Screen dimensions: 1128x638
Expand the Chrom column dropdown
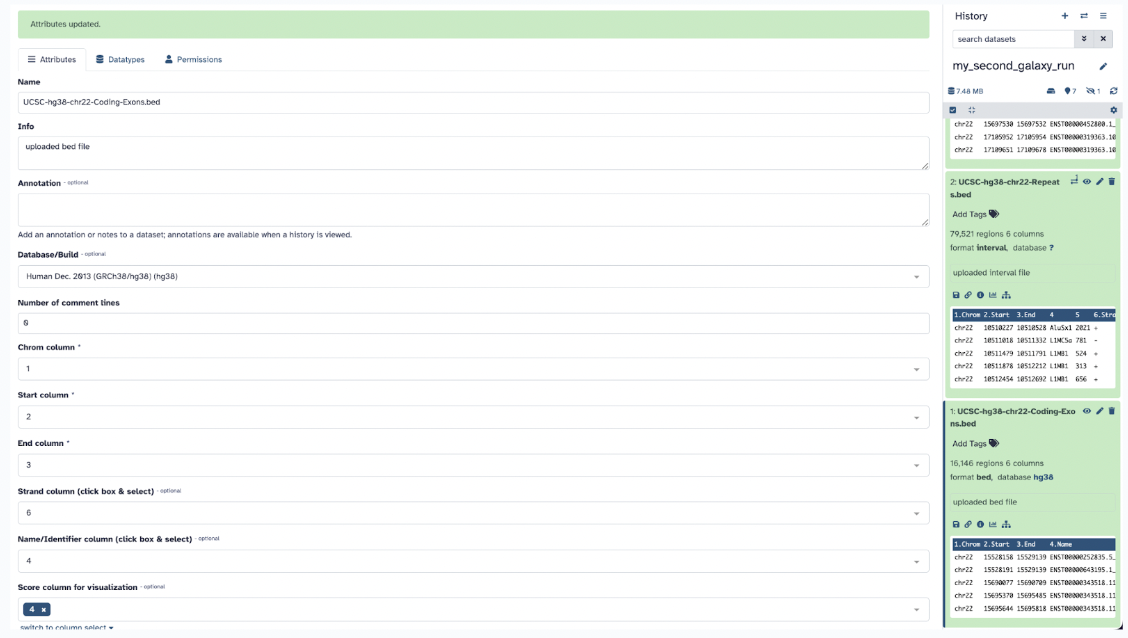473,369
